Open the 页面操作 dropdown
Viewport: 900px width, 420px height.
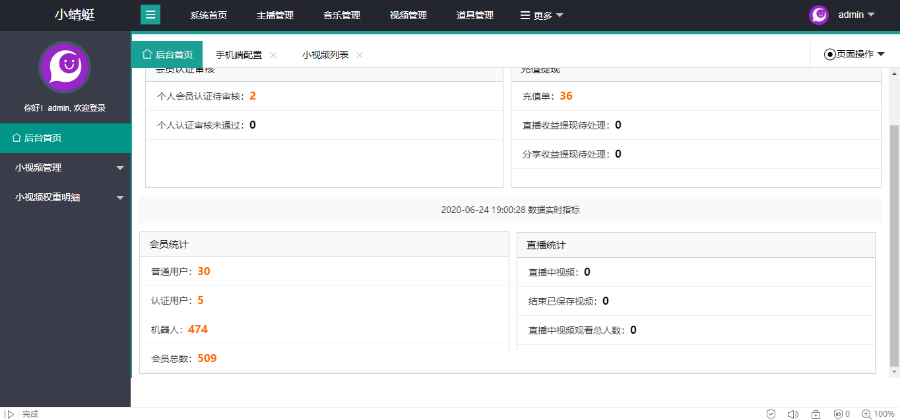tap(854, 55)
